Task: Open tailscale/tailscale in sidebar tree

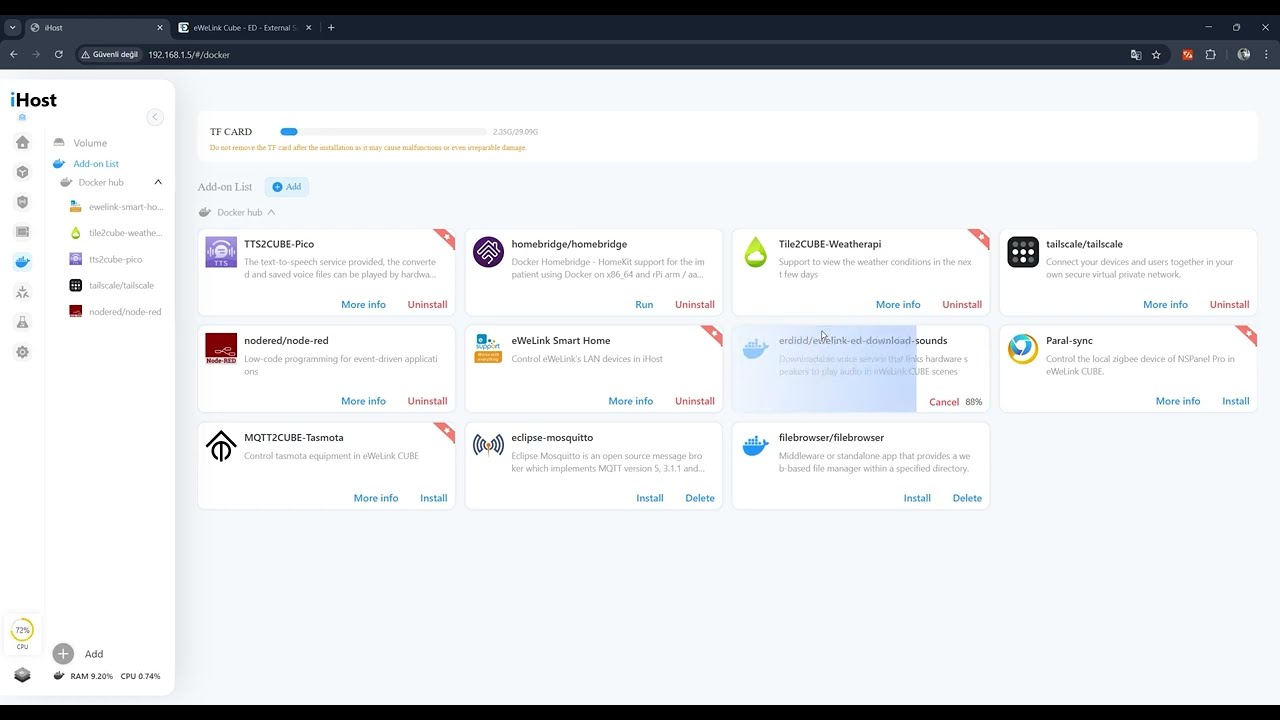Action: pos(121,285)
